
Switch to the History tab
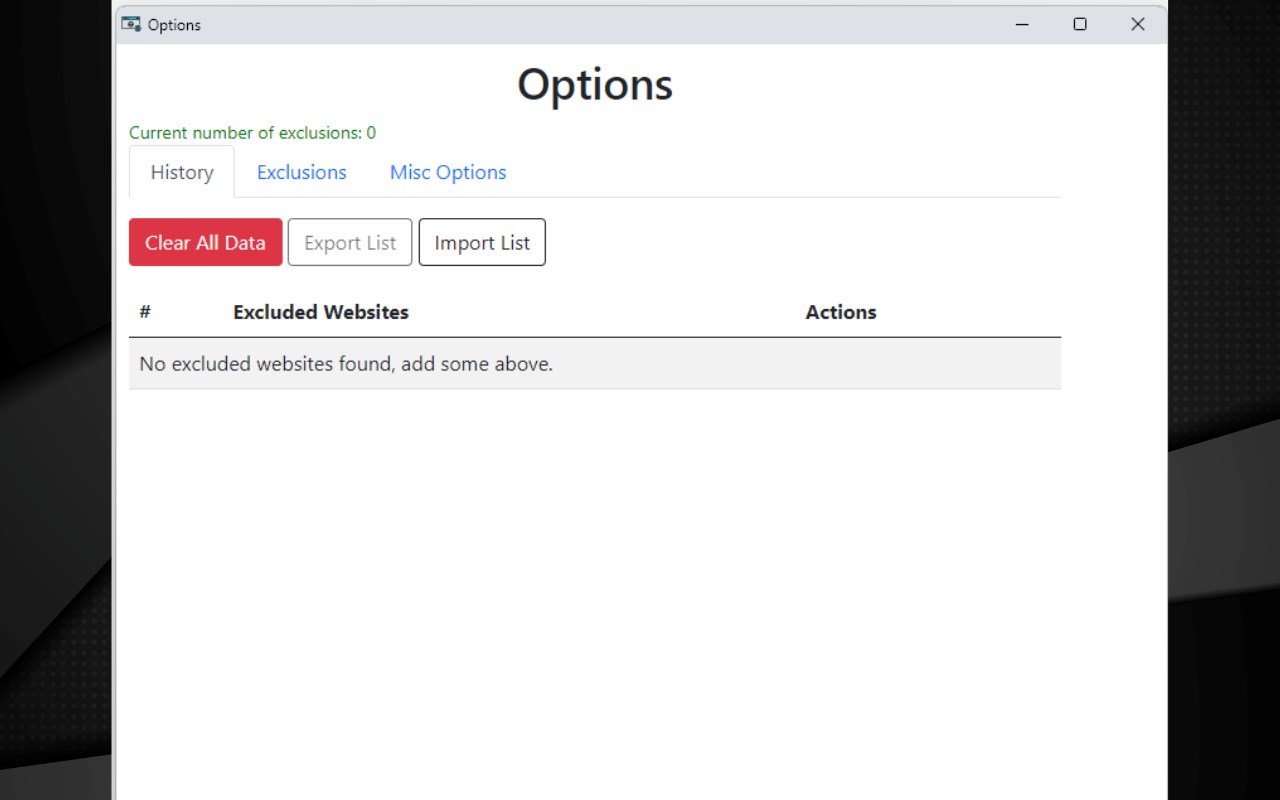pos(182,172)
